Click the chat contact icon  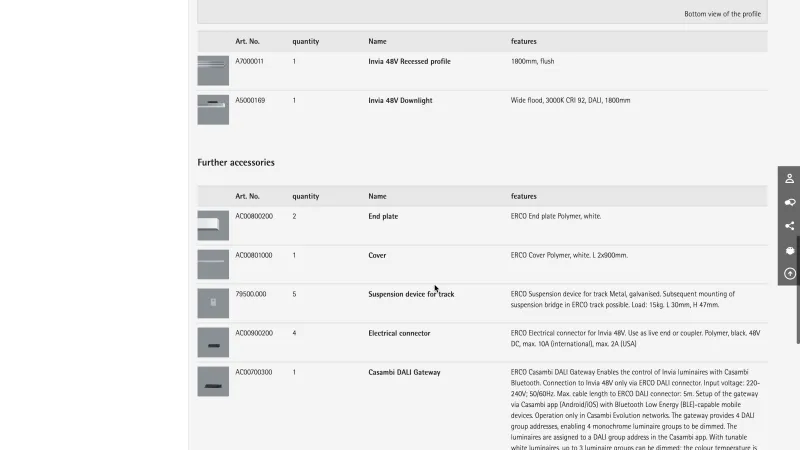[x=789, y=202]
